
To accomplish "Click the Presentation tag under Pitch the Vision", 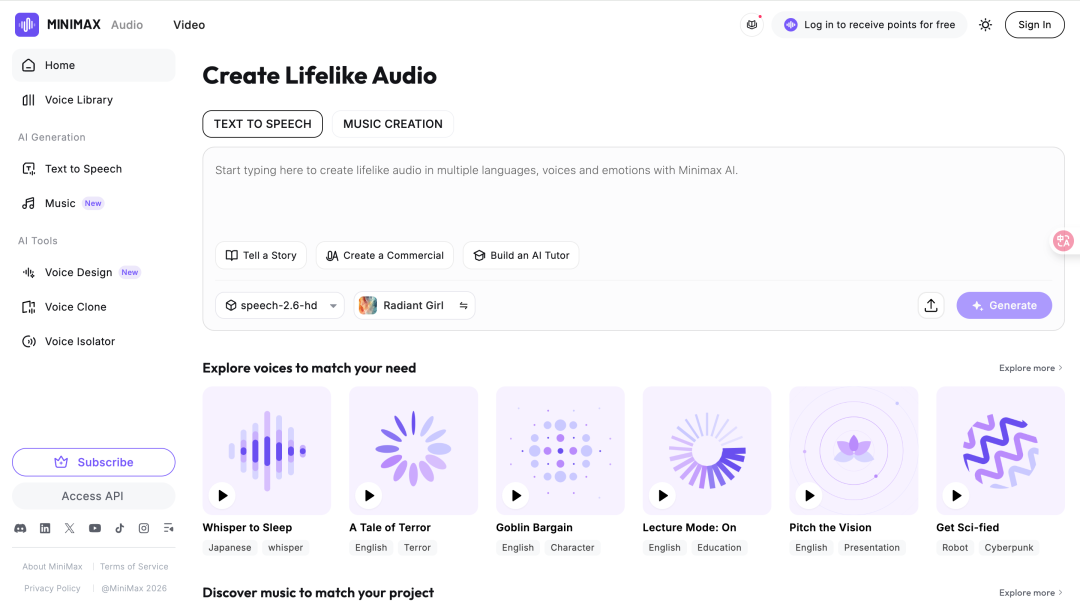I will [872, 547].
